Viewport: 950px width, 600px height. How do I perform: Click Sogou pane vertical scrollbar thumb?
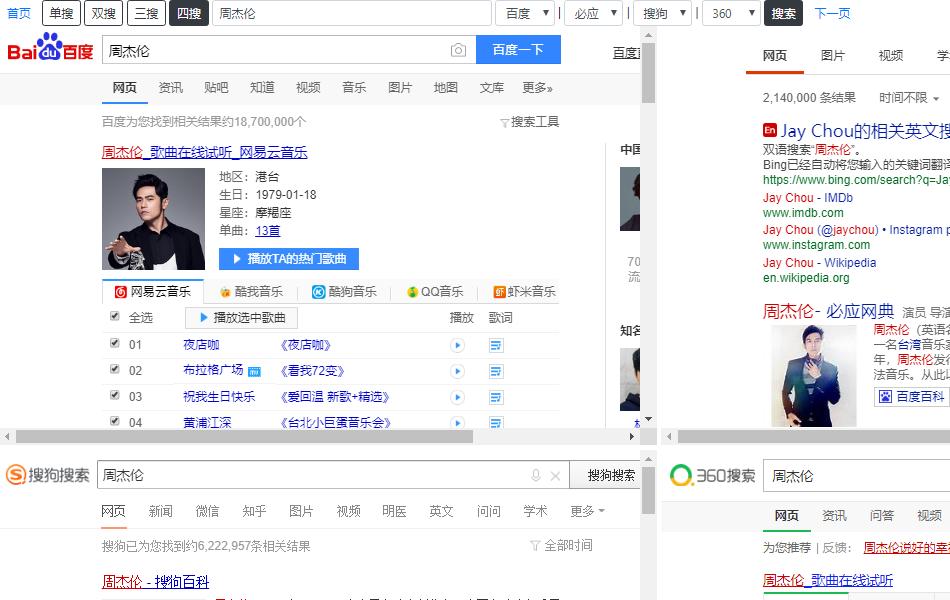648,490
